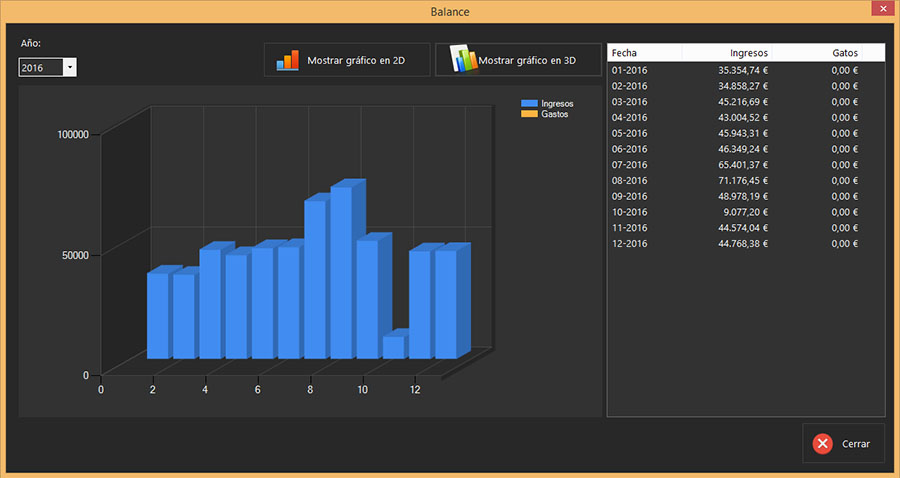
Task: Click the 0,00 € expense in the 12-2016 row
Action: click(x=844, y=244)
